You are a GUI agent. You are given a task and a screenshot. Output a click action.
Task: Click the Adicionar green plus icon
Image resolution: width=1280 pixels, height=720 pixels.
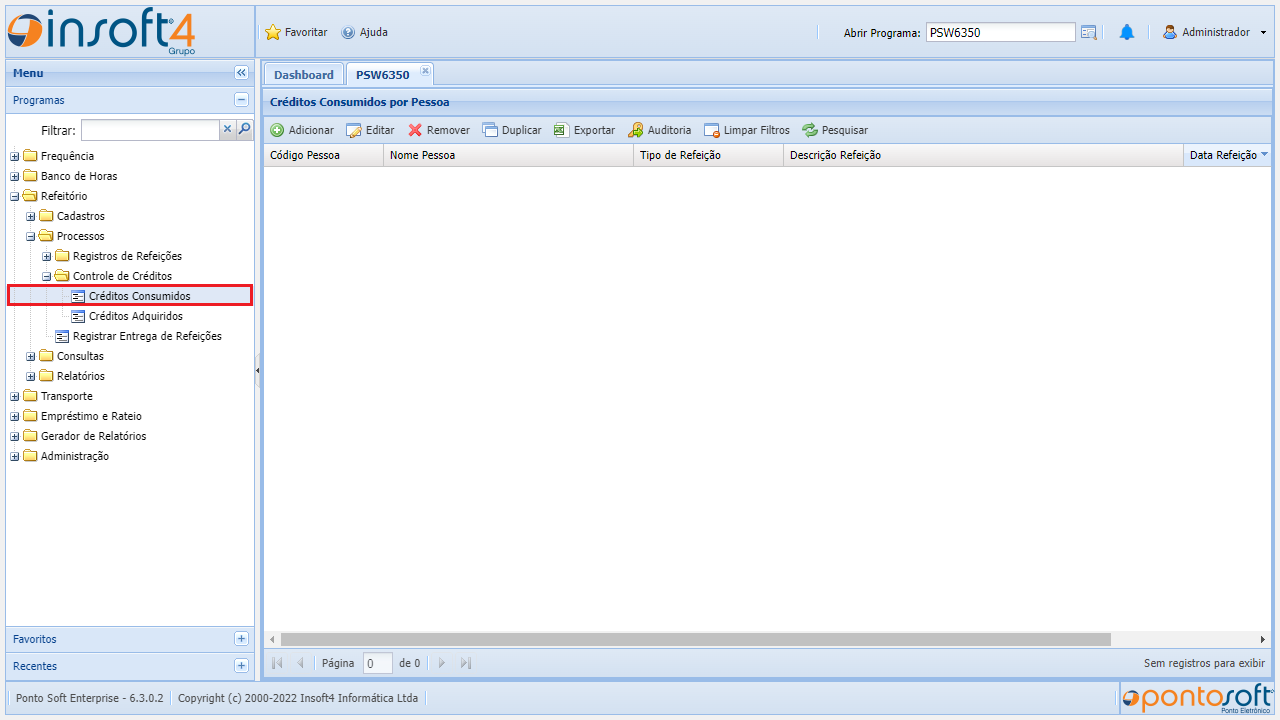click(x=277, y=130)
